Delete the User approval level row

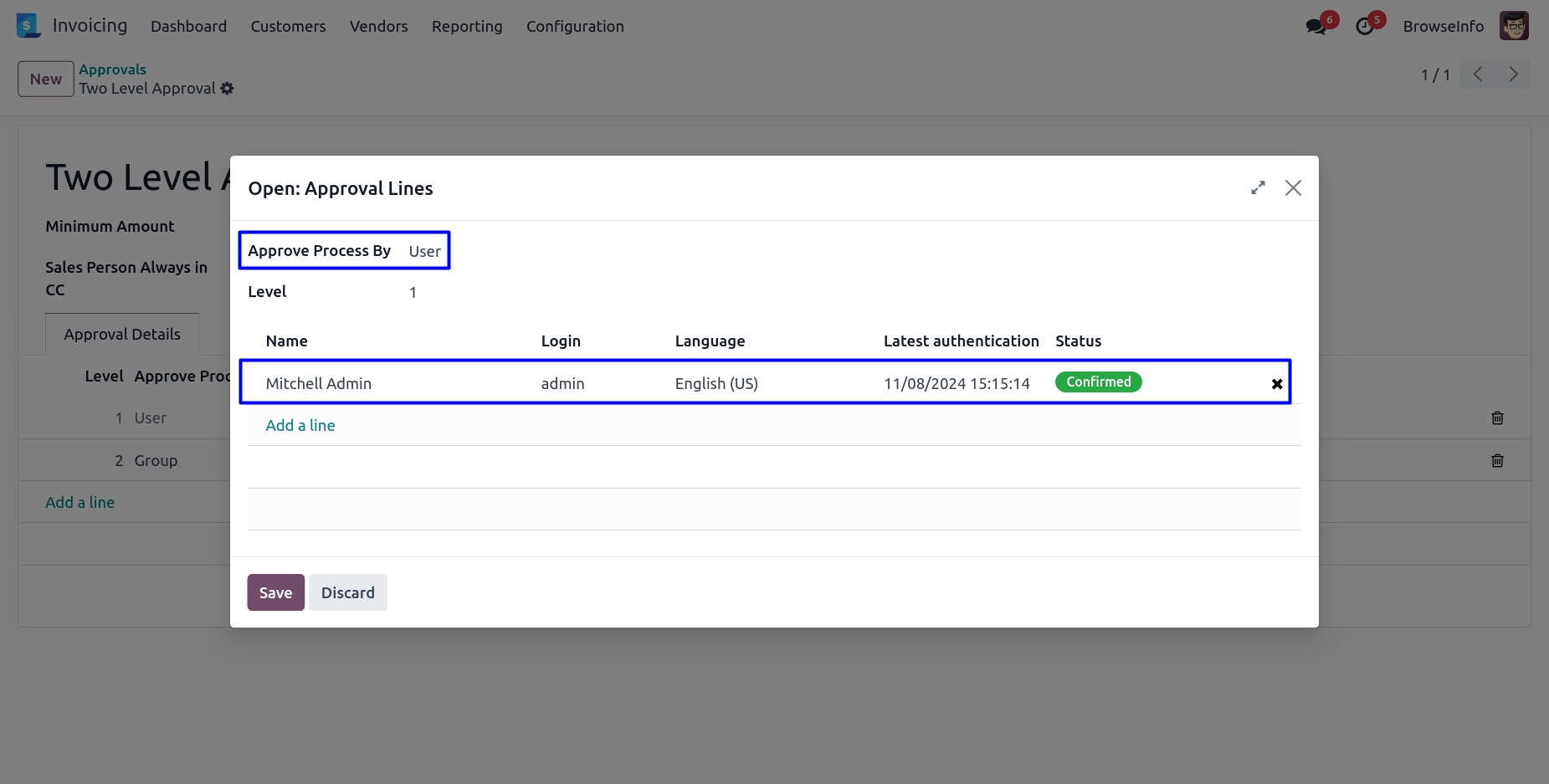point(1497,418)
